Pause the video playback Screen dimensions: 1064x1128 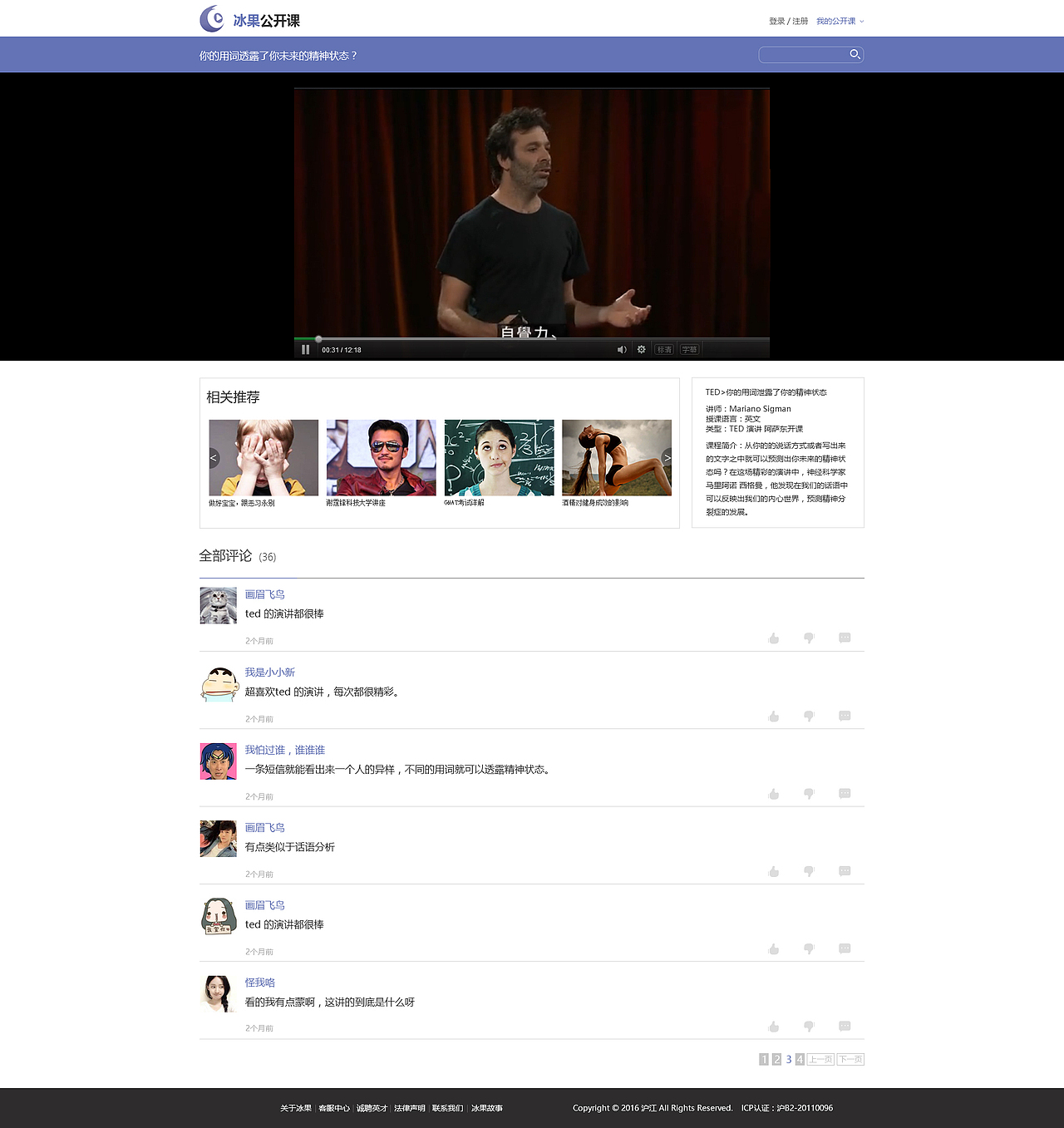tap(305, 350)
